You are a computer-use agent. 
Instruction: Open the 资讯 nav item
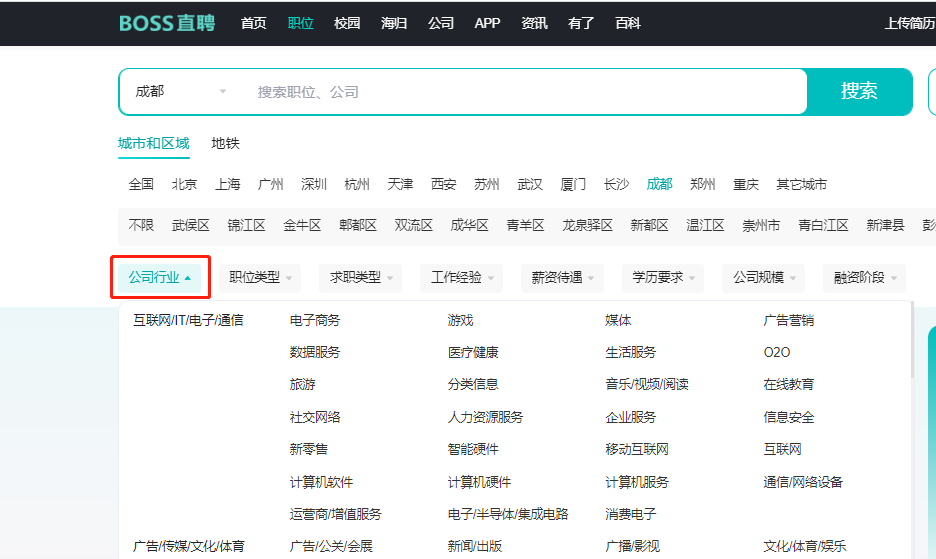point(534,23)
